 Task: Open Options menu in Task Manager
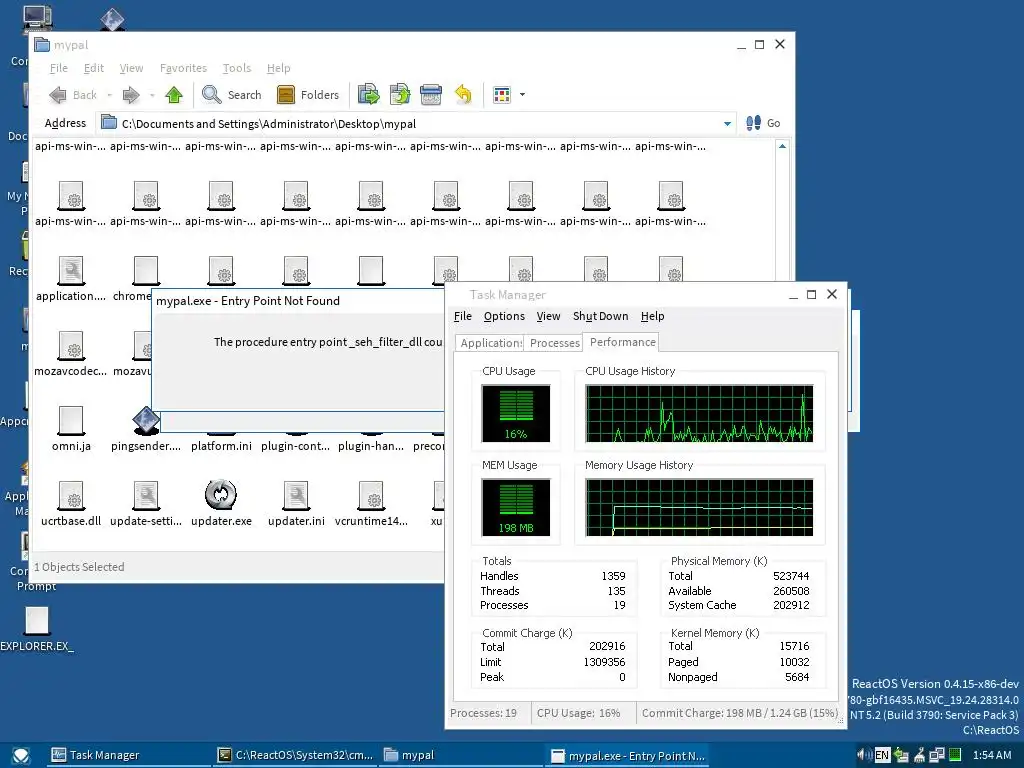point(504,316)
